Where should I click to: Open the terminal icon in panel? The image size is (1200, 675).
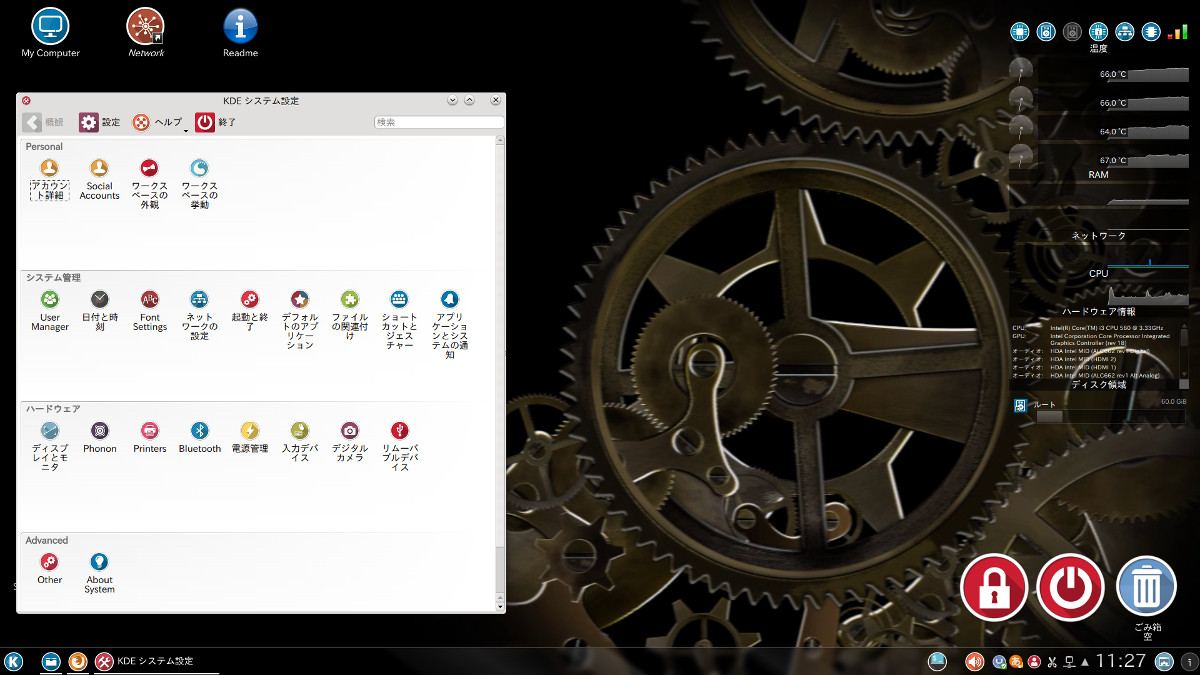coord(937,661)
